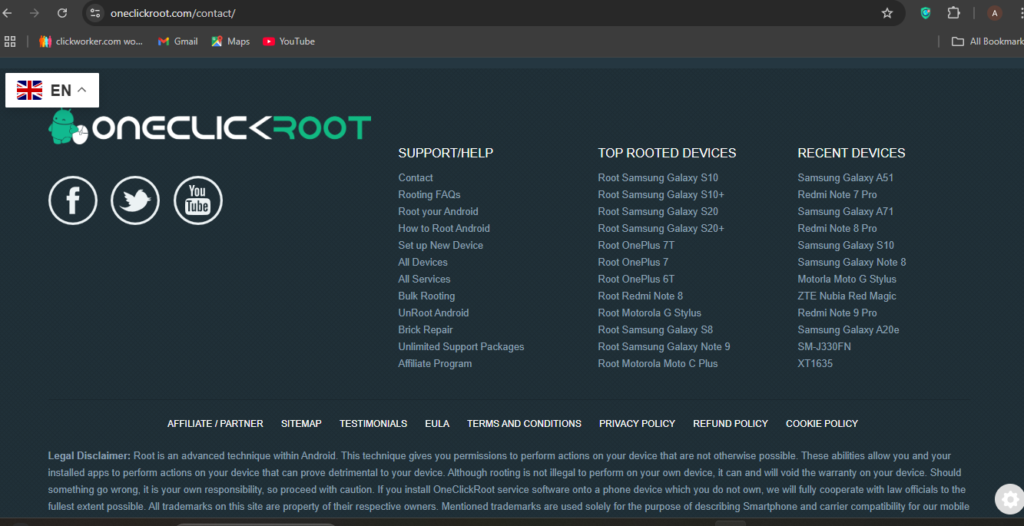Open ZTE Nubia Red Magic link
1024x526 pixels.
pyautogui.click(x=846, y=296)
